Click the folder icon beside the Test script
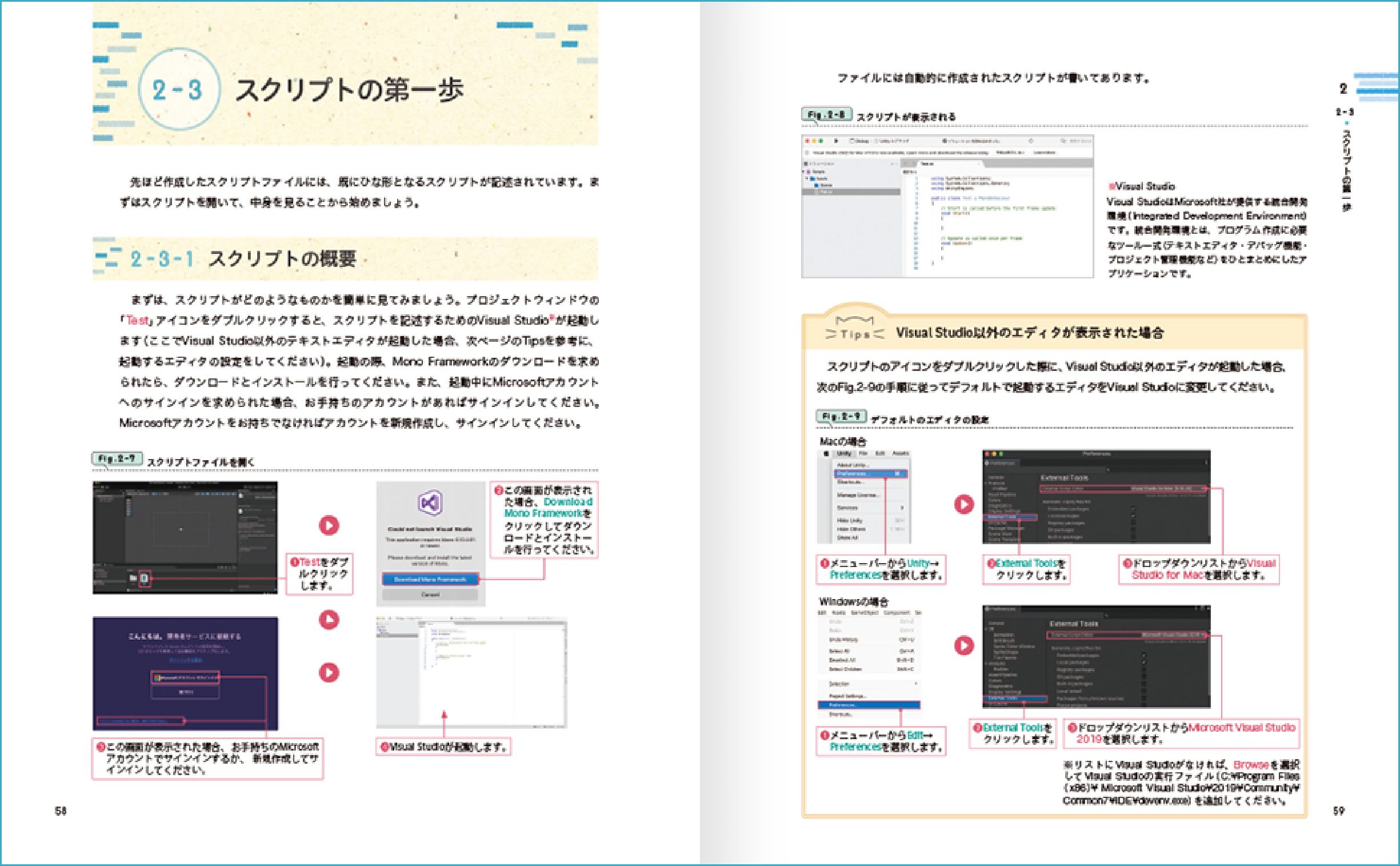Viewport: 1400px width, 866px height. (x=133, y=578)
